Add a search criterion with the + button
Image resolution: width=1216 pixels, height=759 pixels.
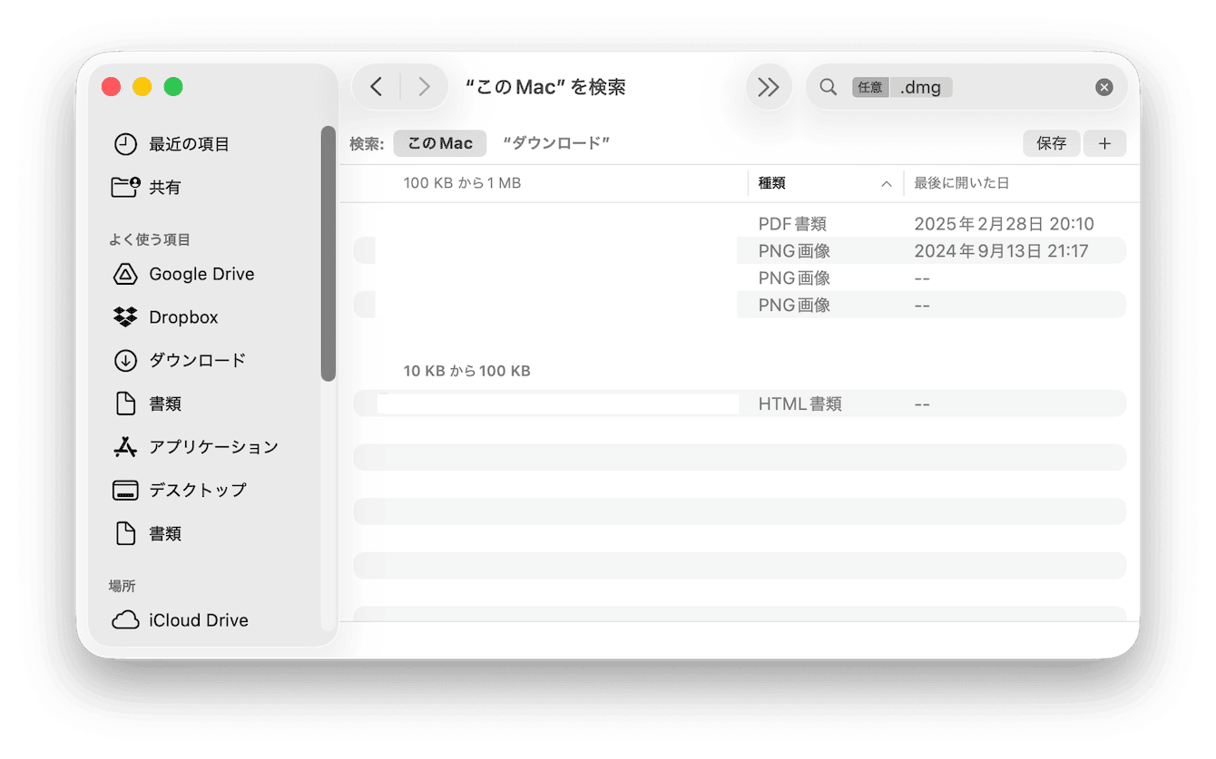coord(1105,143)
